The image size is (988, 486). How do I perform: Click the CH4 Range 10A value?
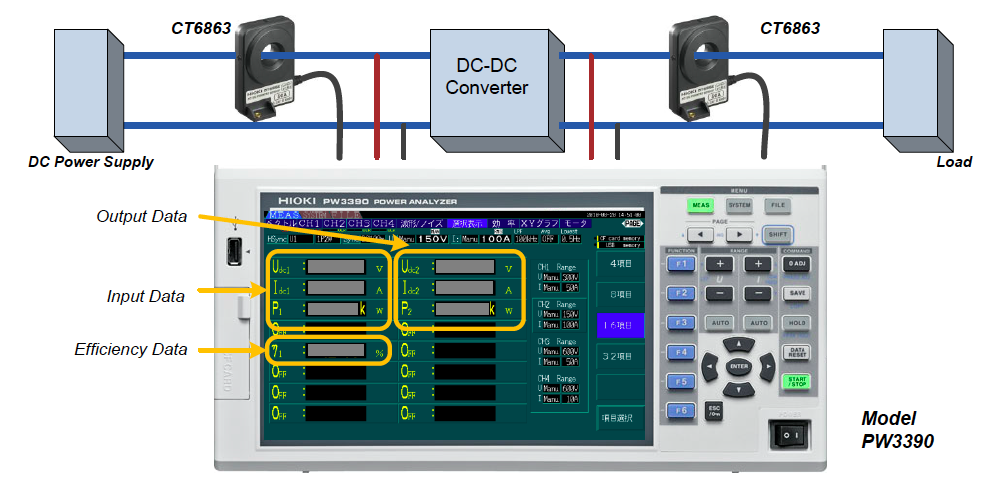[x=572, y=400]
